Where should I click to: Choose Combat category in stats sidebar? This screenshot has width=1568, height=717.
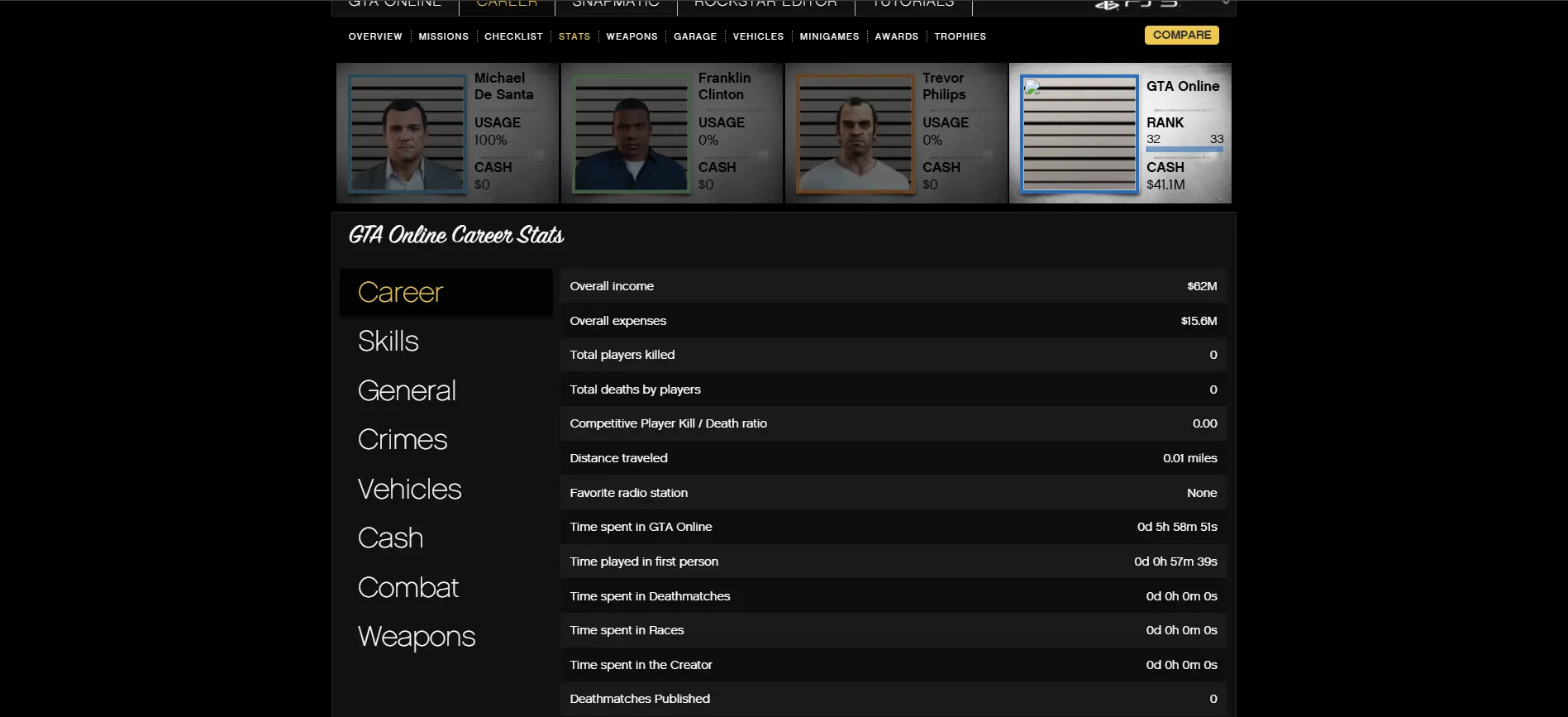click(408, 588)
